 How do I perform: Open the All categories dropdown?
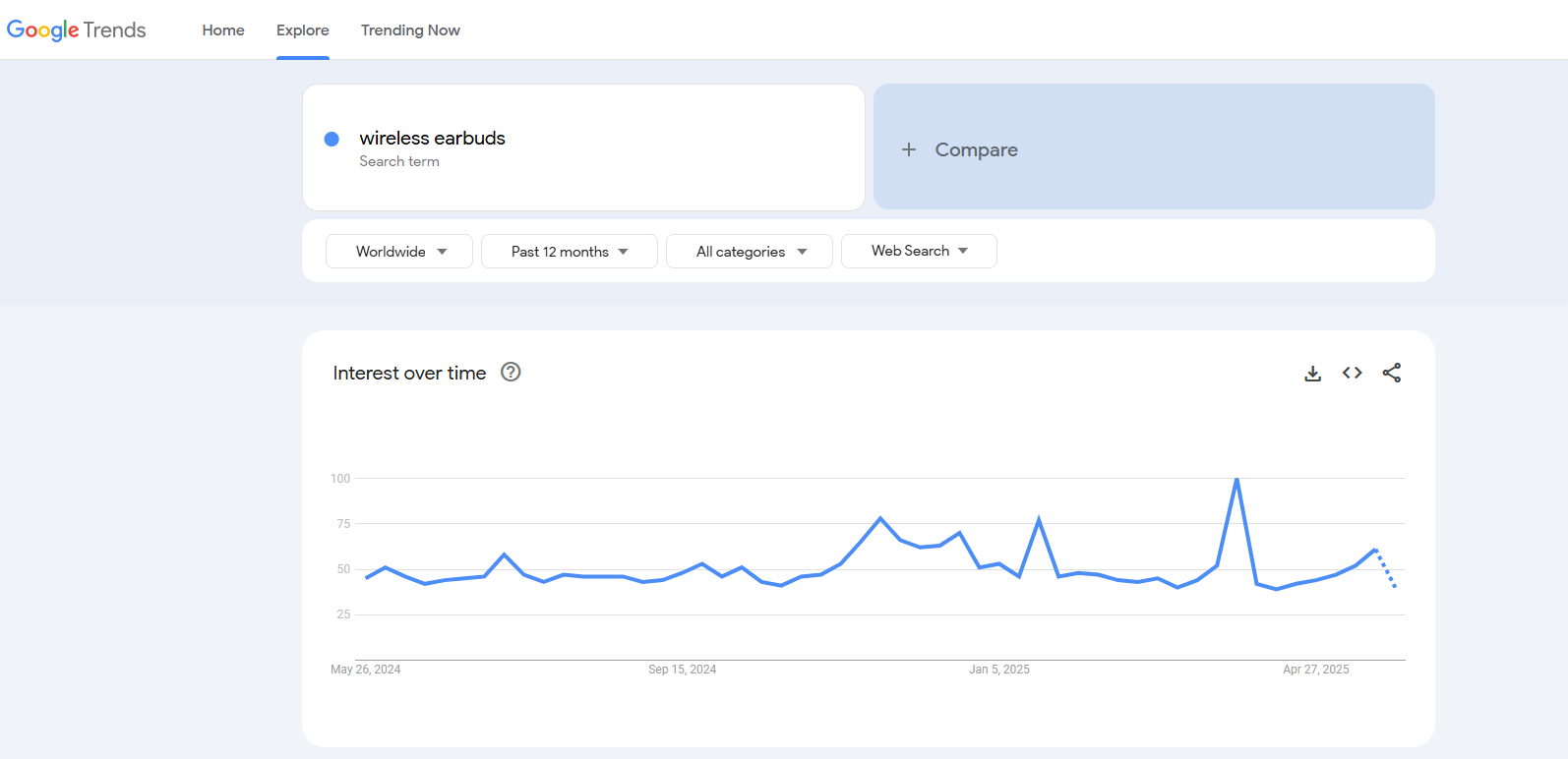[750, 251]
